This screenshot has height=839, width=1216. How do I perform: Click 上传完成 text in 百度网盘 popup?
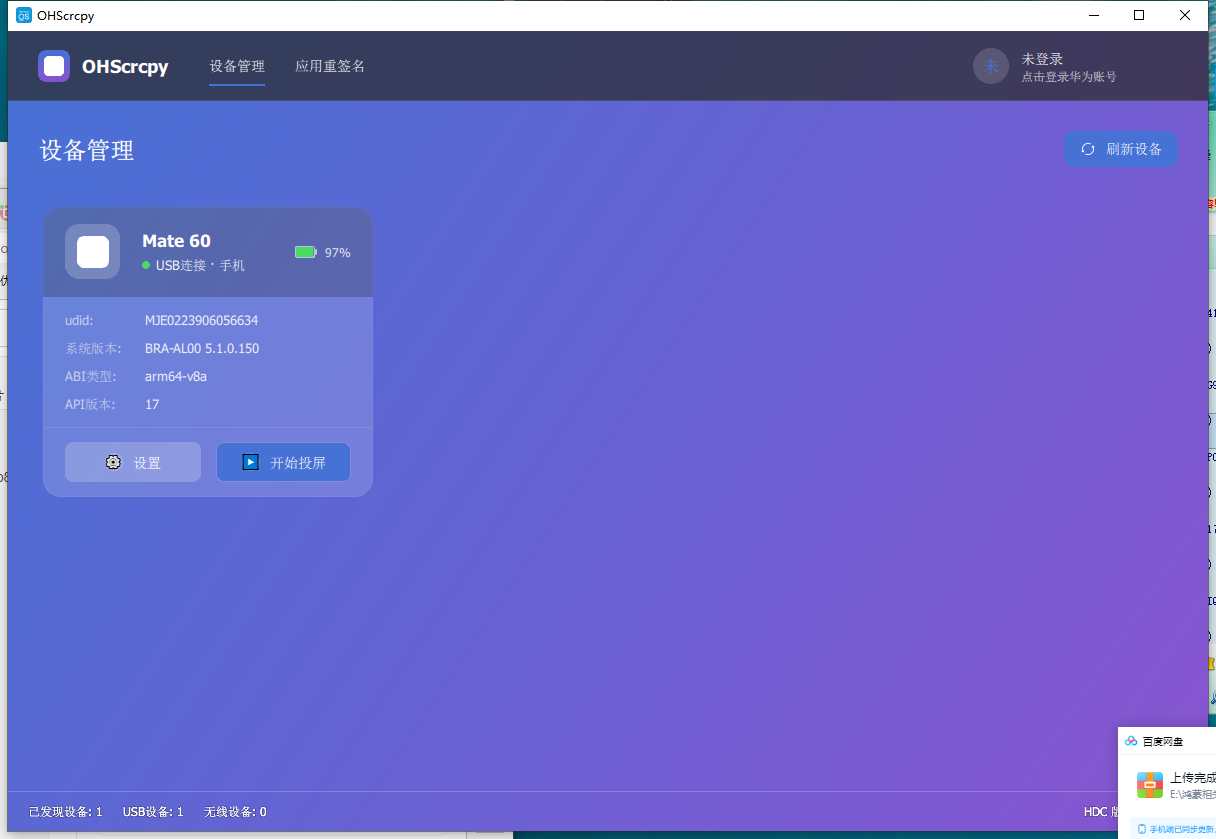click(x=1193, y=778)
